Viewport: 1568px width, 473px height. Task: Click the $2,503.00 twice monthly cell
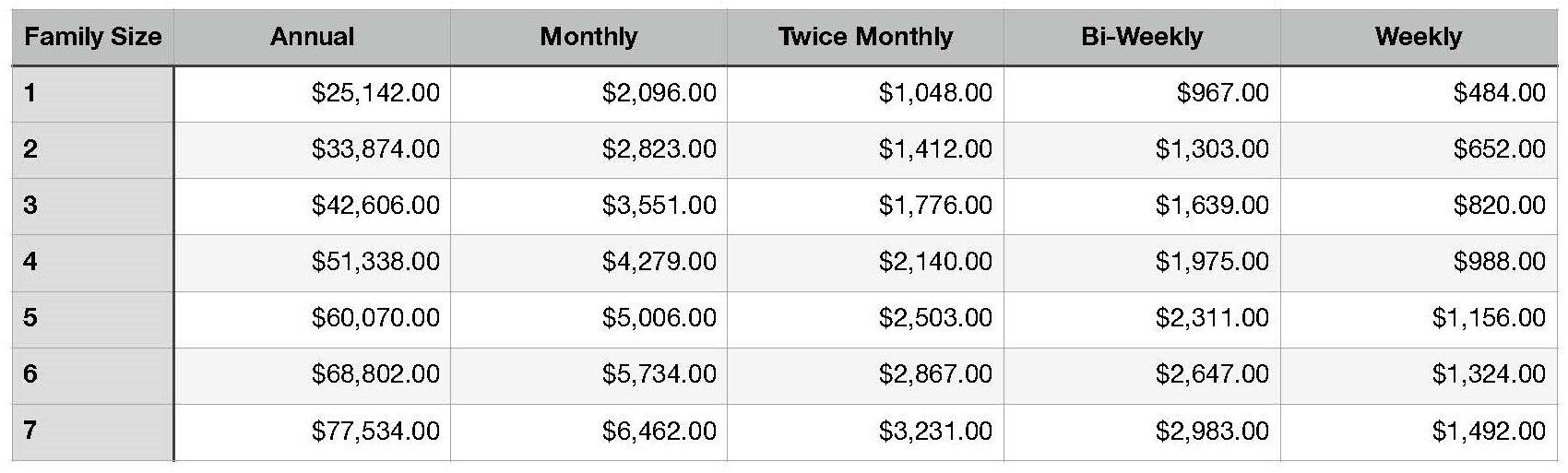tap(865, 319)
